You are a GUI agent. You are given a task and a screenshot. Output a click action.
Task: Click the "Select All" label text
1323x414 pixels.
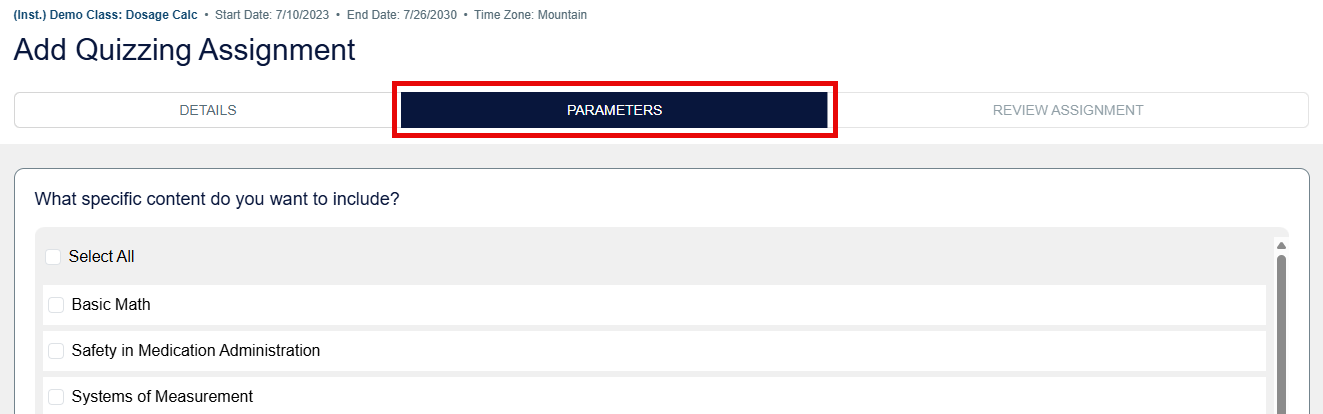pyautogui.click(x=101, y=257)
